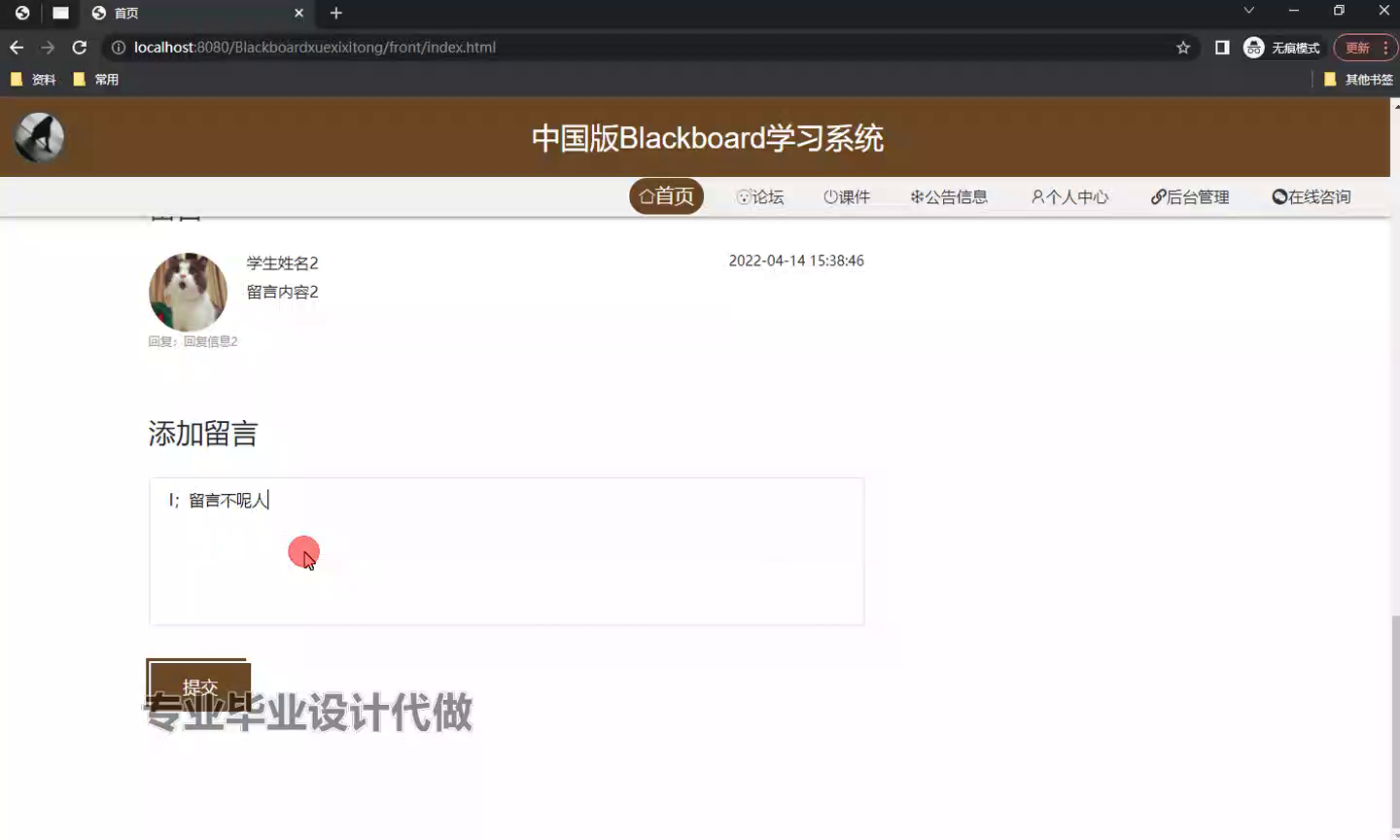This screenshot has width=1400, height=840.
Task: Open the side panel icon
Action: point(1222,48)
